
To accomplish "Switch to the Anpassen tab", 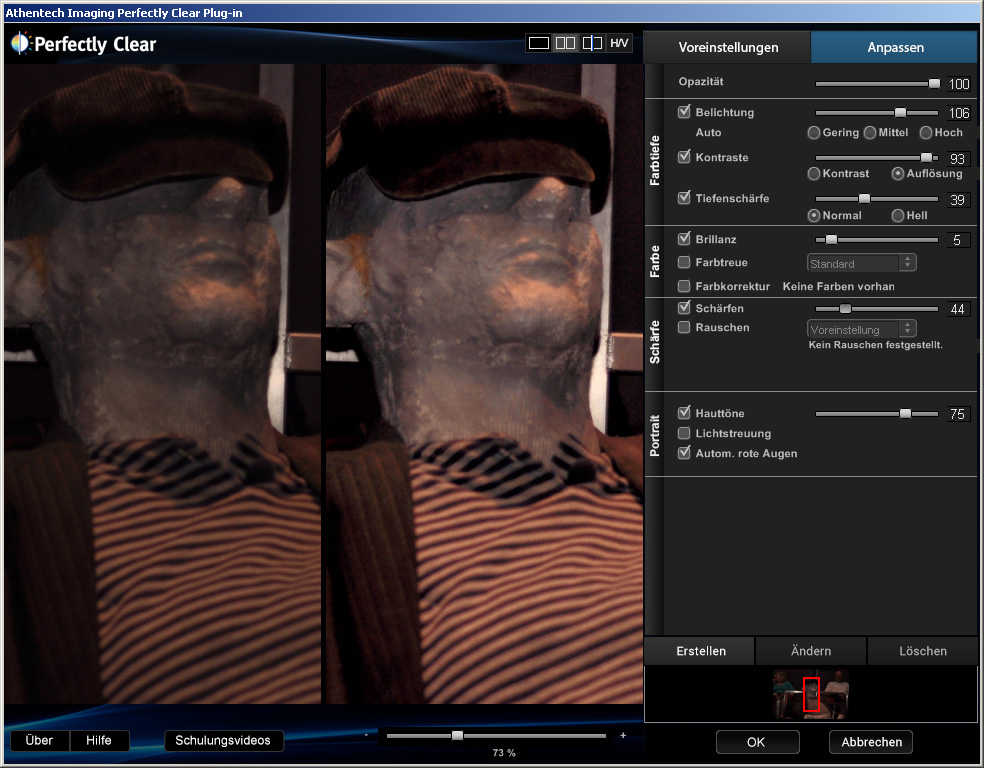I will [x=895, y=47].
